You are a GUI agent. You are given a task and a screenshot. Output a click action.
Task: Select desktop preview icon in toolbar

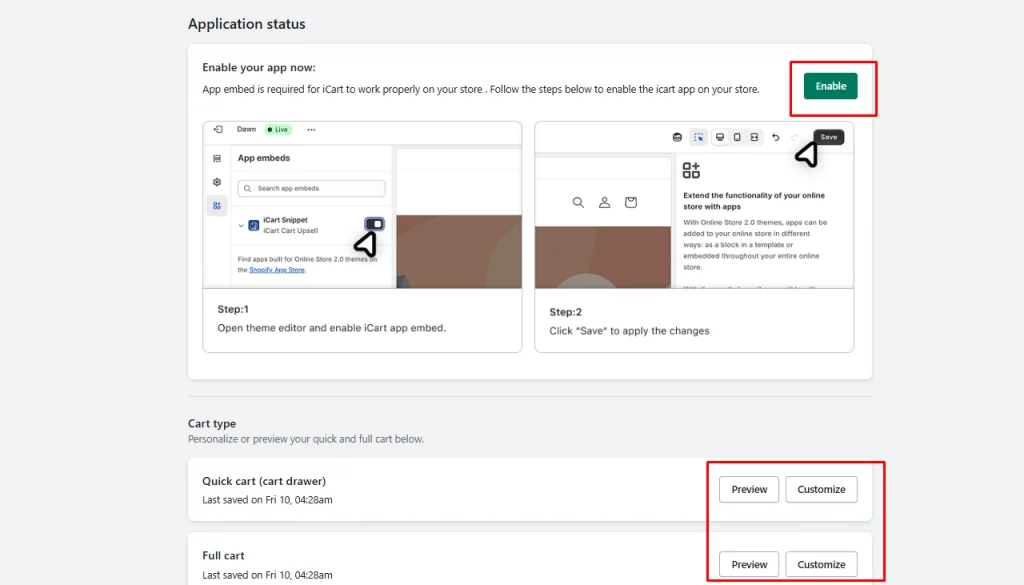click(x=719, y=137)
